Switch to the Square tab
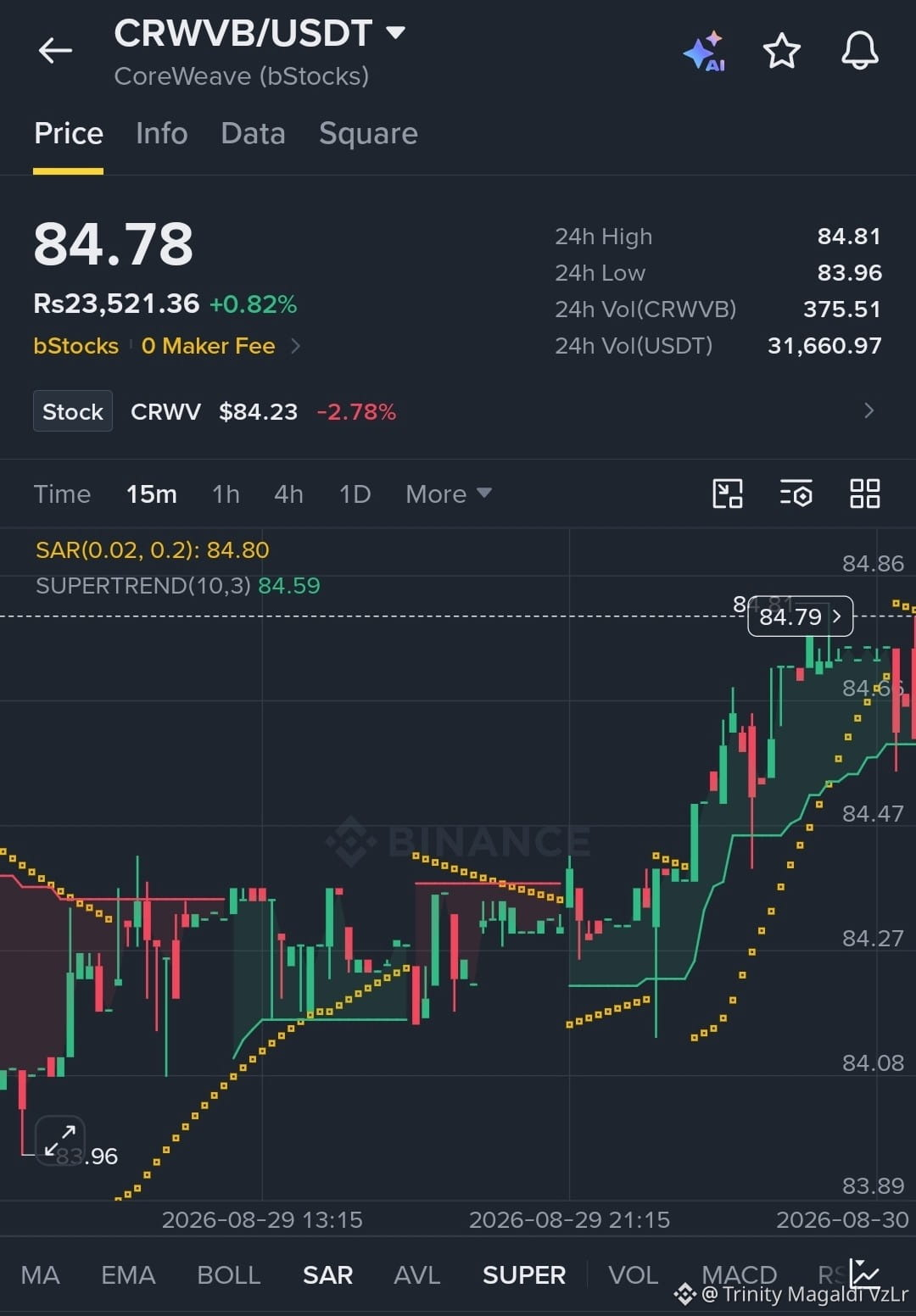This screenshot has height=1316, width=916. coord(368,134)
